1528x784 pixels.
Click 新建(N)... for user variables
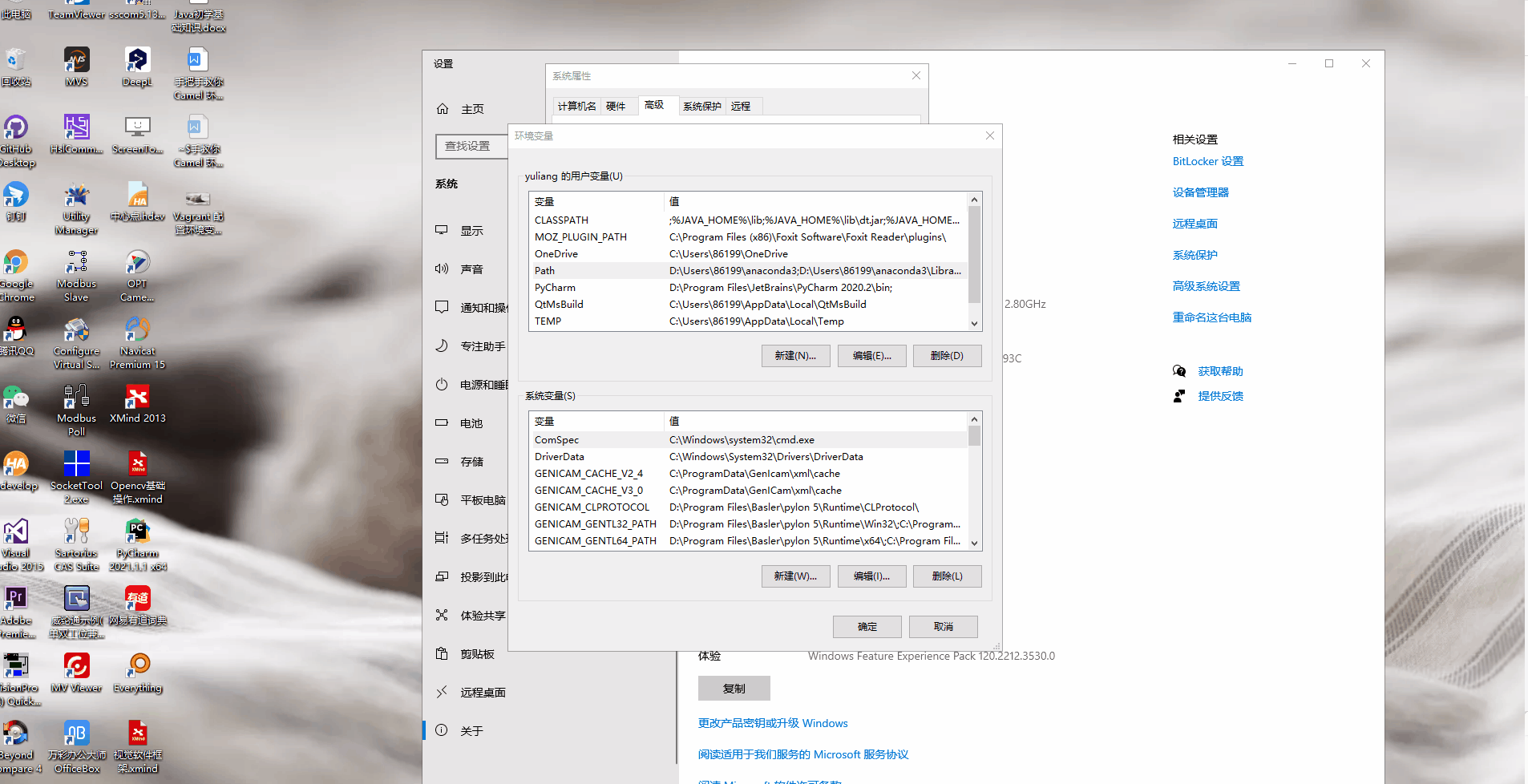tap(795, 356)
